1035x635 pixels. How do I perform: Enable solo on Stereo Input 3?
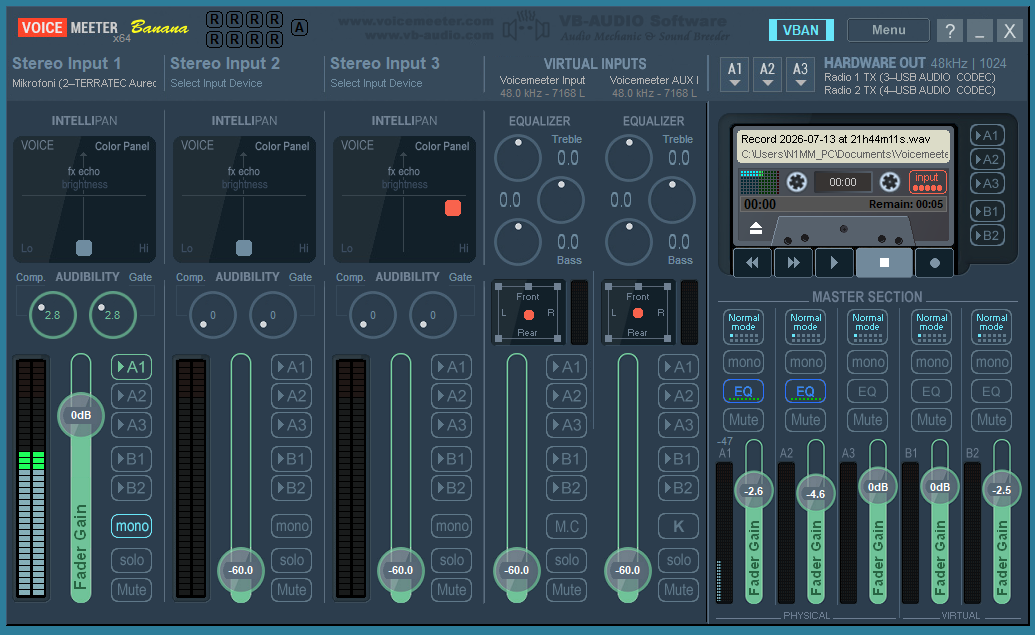451,560
